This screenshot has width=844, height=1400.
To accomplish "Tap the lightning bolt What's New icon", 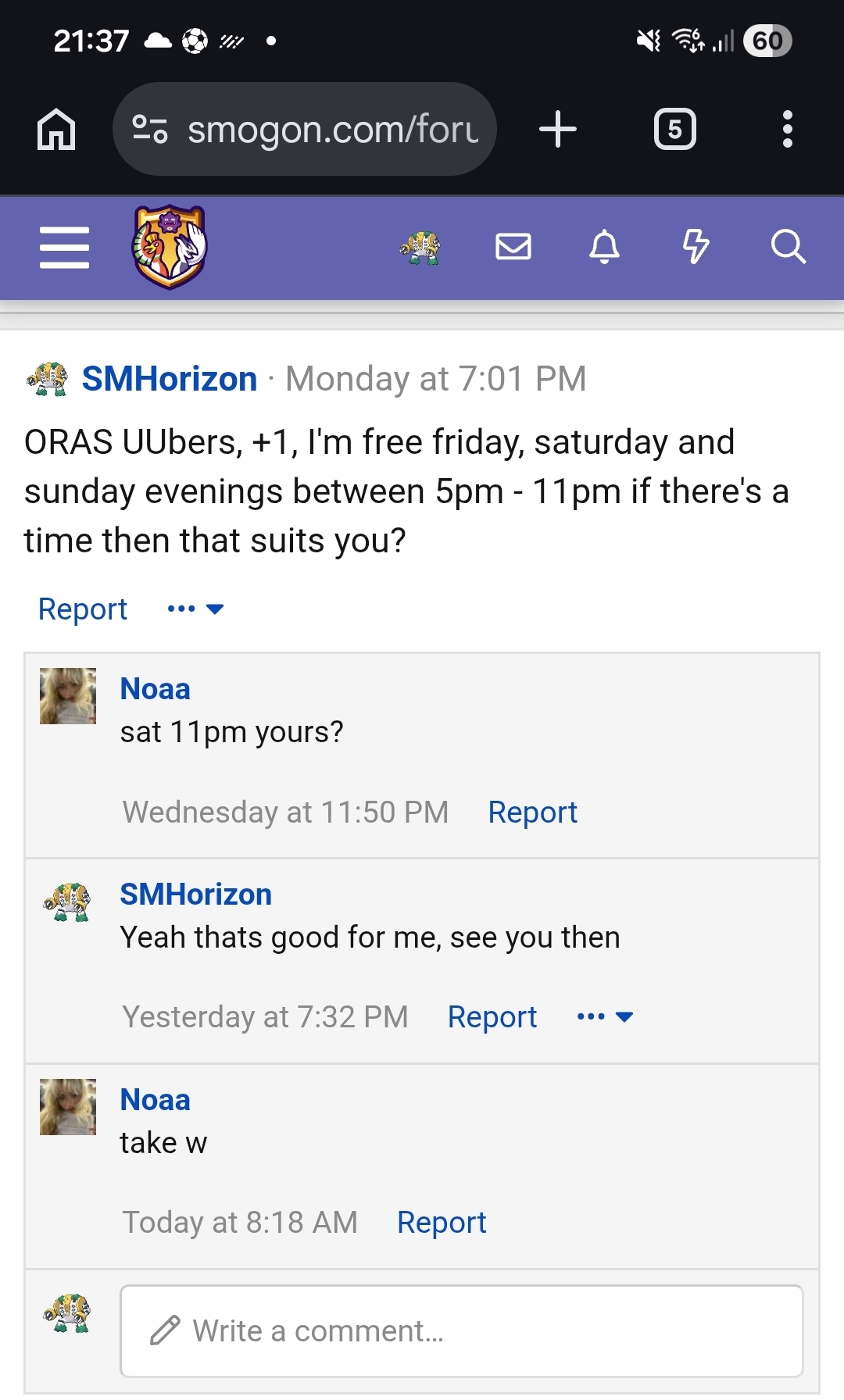I will 696,248.
